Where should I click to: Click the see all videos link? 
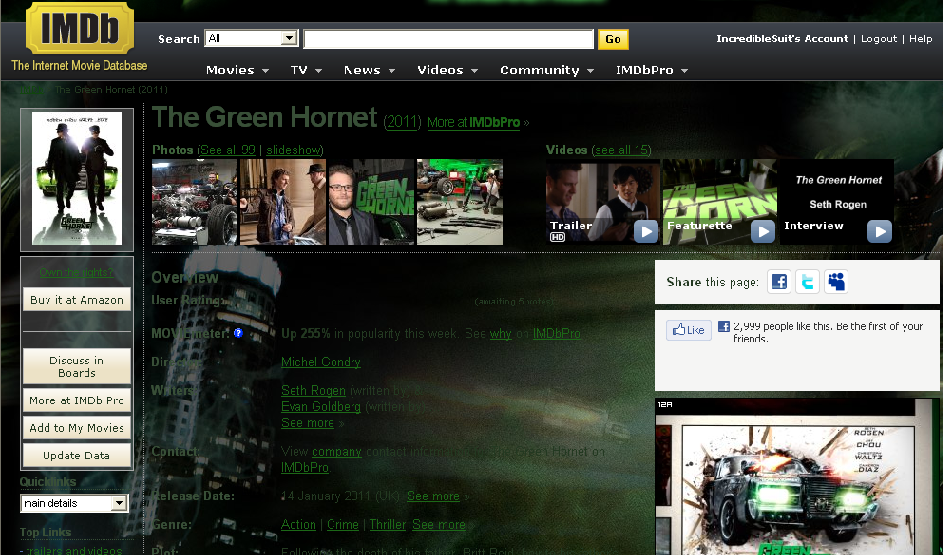(621, 150)
